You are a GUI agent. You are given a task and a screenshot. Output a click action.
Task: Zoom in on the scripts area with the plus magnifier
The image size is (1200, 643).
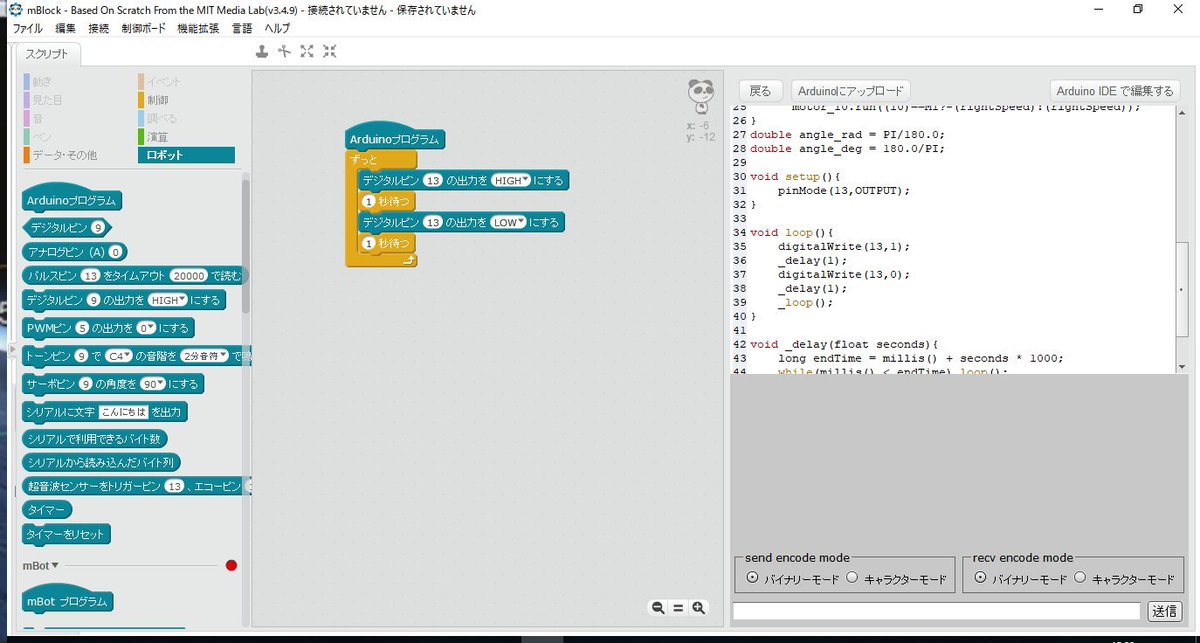click(x=698, y=607)
